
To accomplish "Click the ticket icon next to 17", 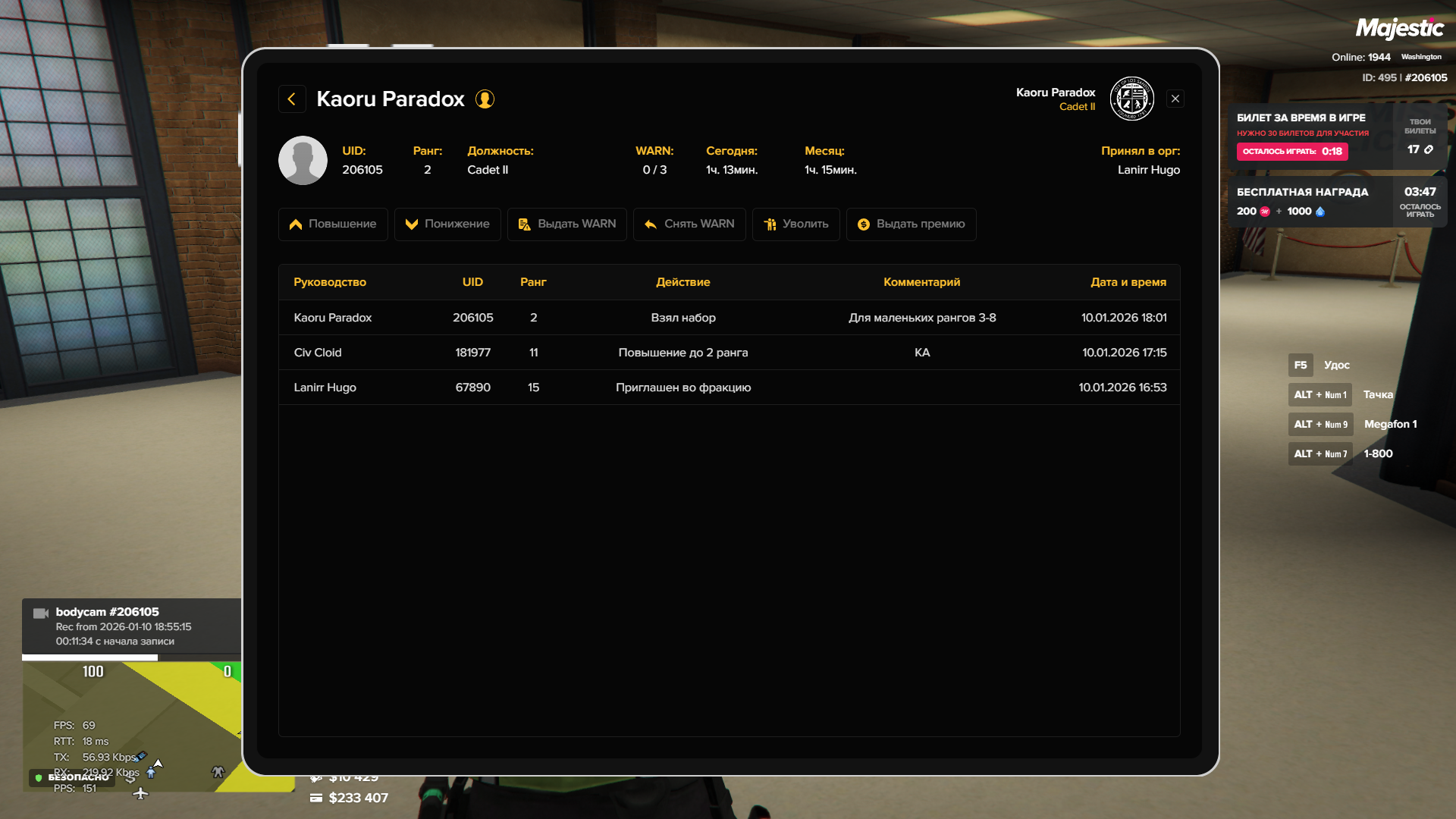I will (1429, 150).
